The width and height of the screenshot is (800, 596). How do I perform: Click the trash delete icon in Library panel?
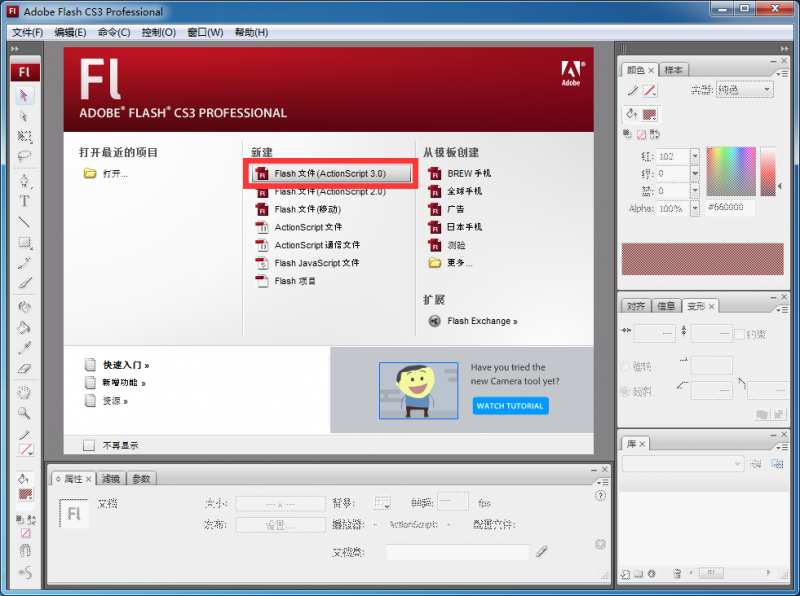pyautogui.click(x=677, y=574)
